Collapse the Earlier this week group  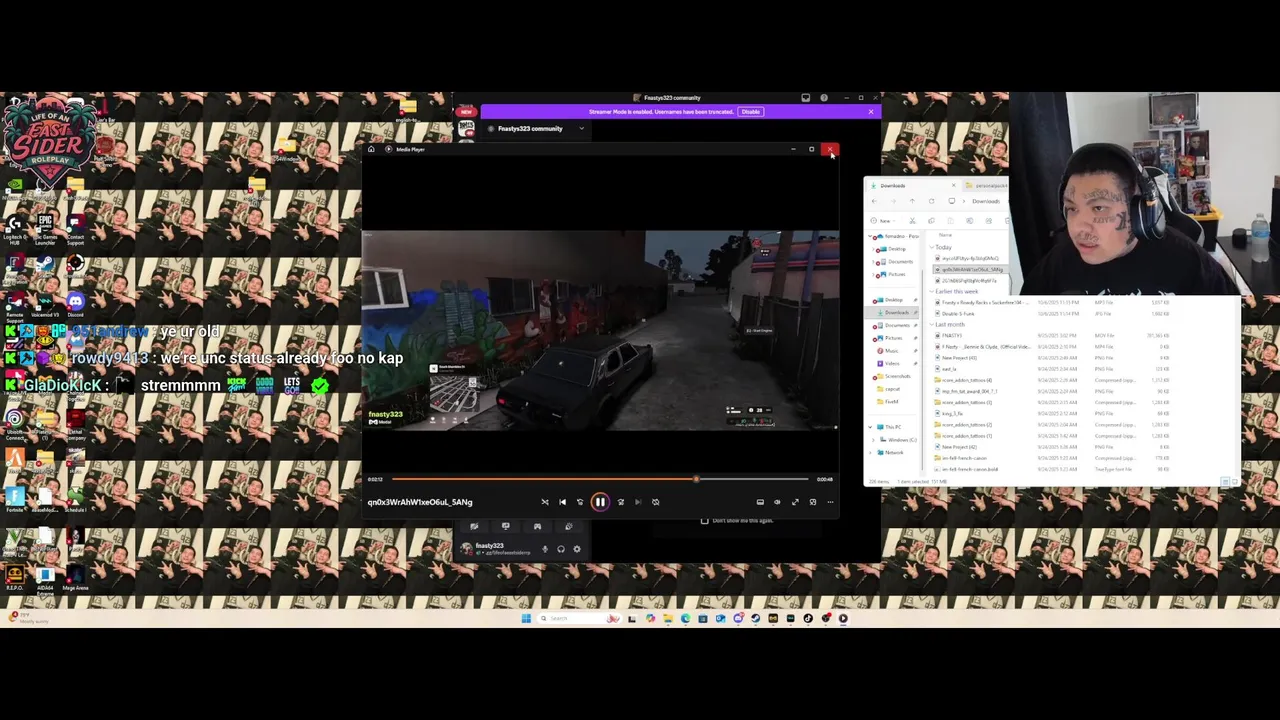point(932,292)
